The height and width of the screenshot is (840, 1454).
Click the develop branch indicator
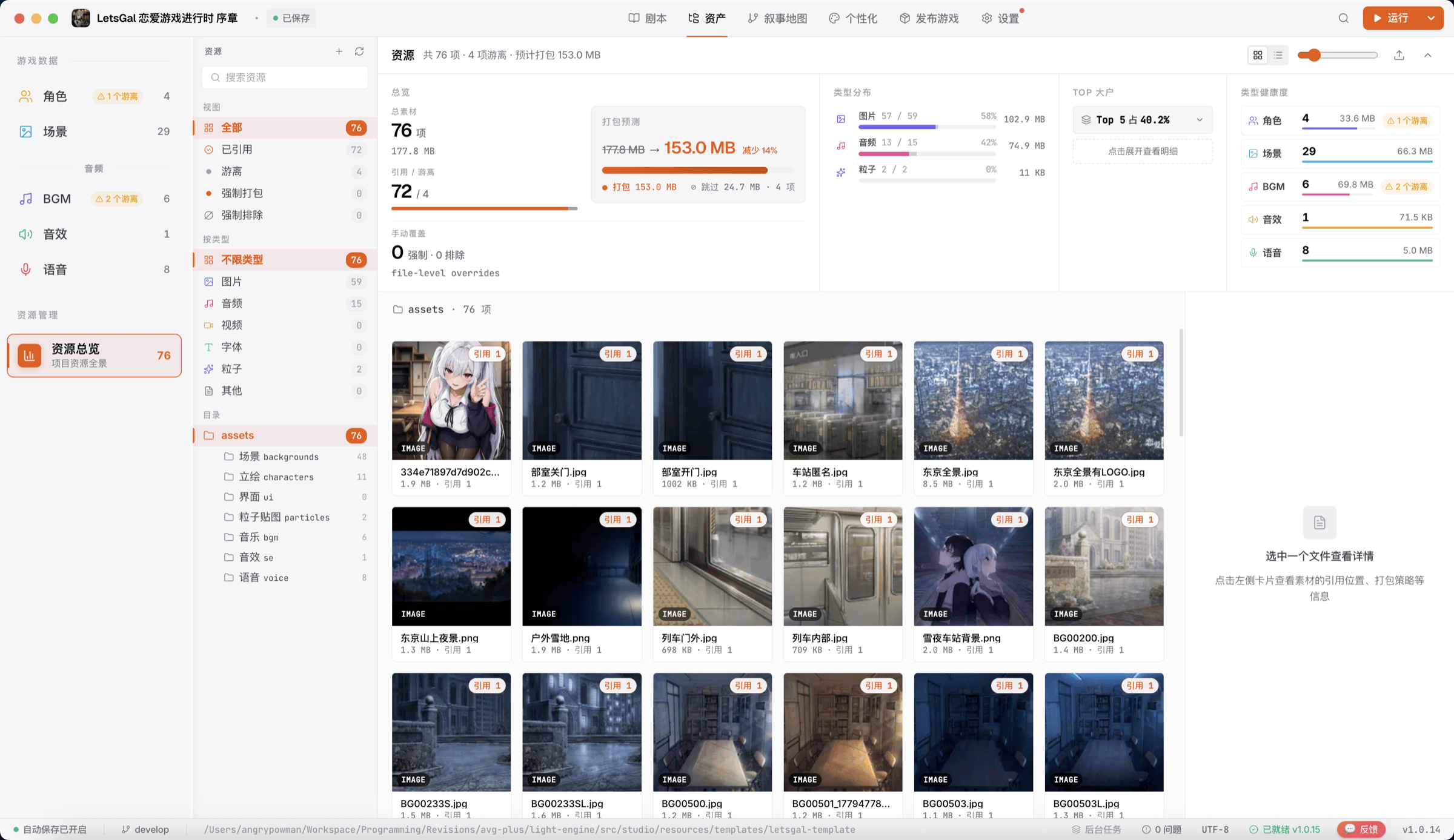pyautogui.click(x=145, y=830)
